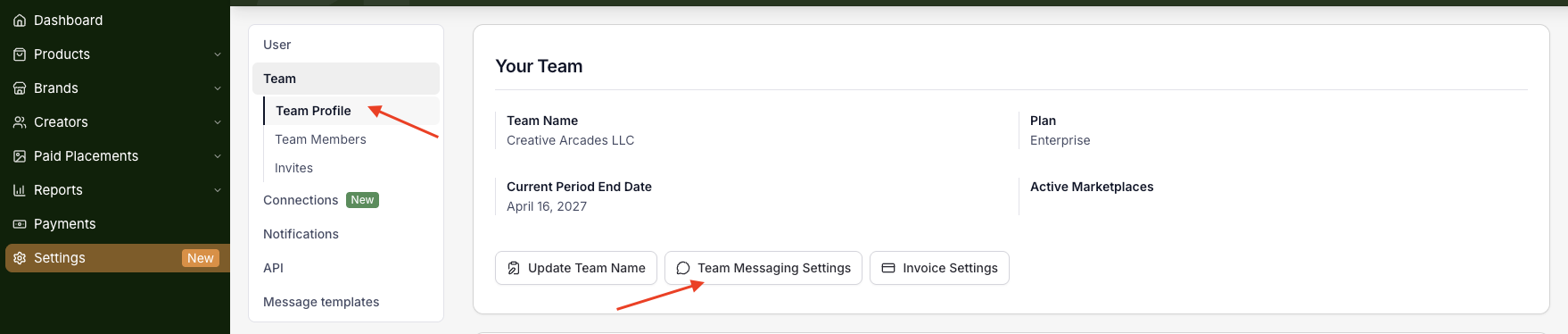Click the Invoice Settings card icon

tap(888, 268)
